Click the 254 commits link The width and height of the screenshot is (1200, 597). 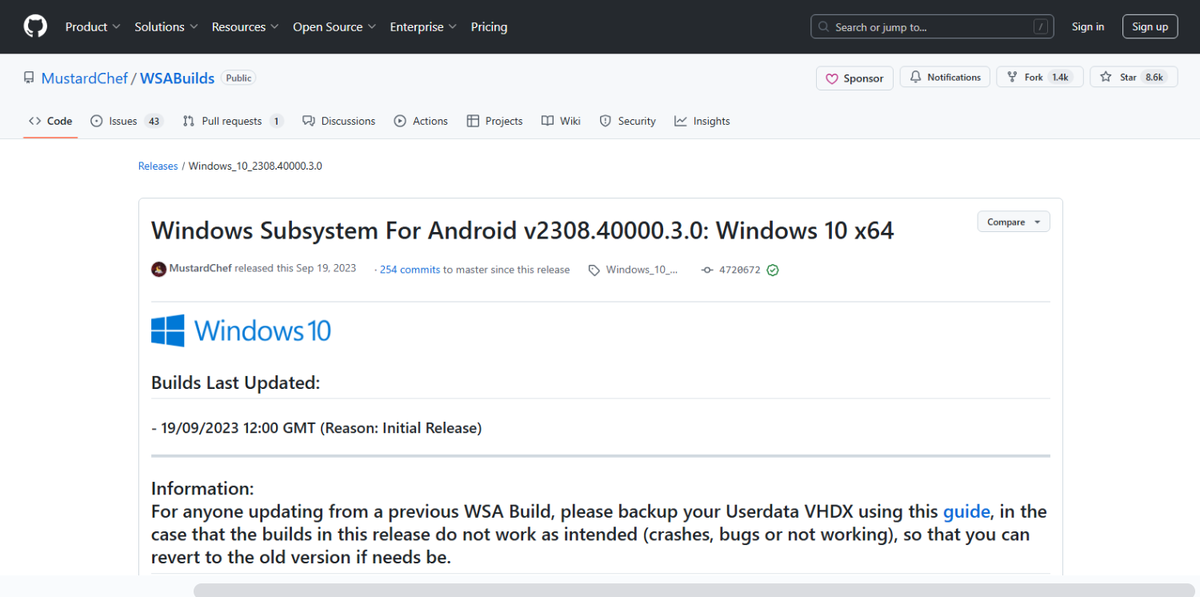(410, 270)
